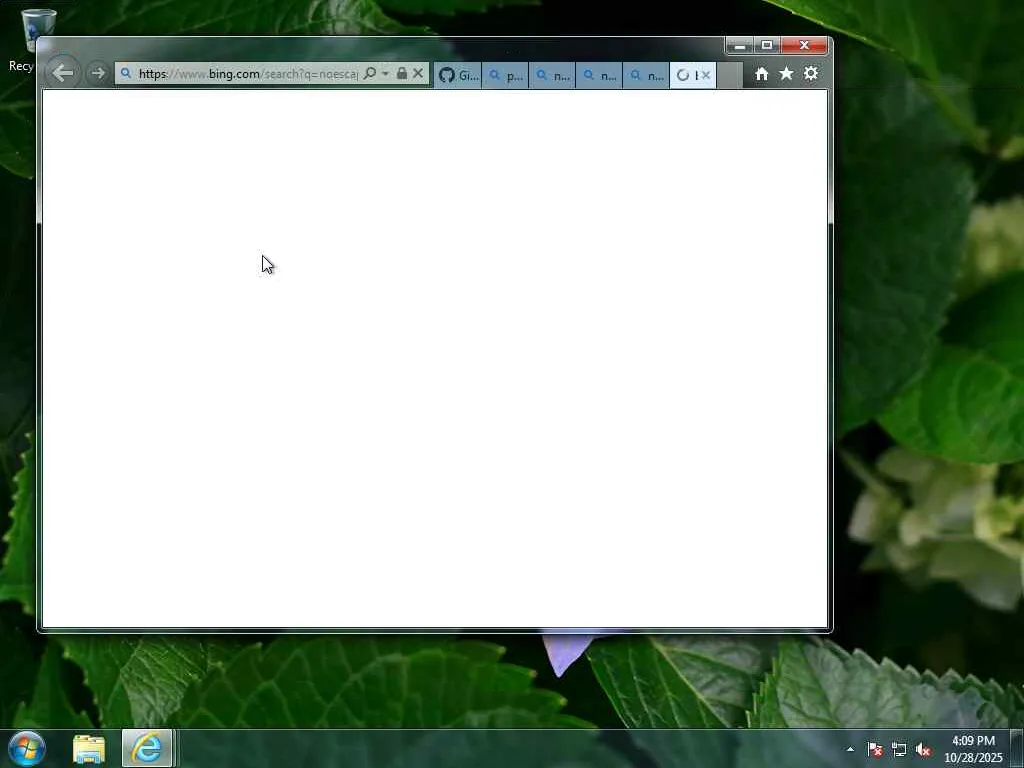Stop loading with the address bar X
The height and width of the screenshot is (768, 1024).
coord(419,73)
